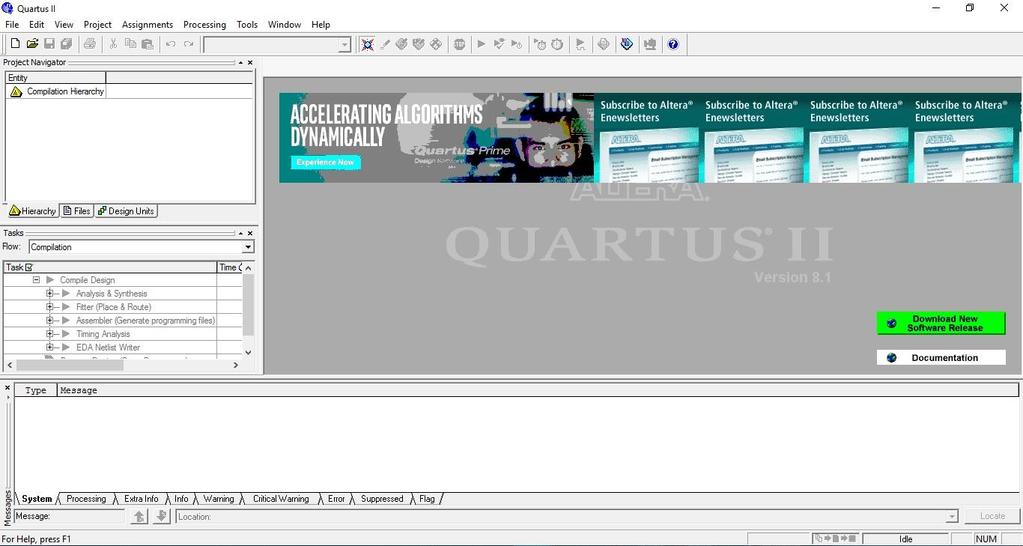Open the File menu
This screenshot has width=1023, height=546.
(x=12, y=24)
